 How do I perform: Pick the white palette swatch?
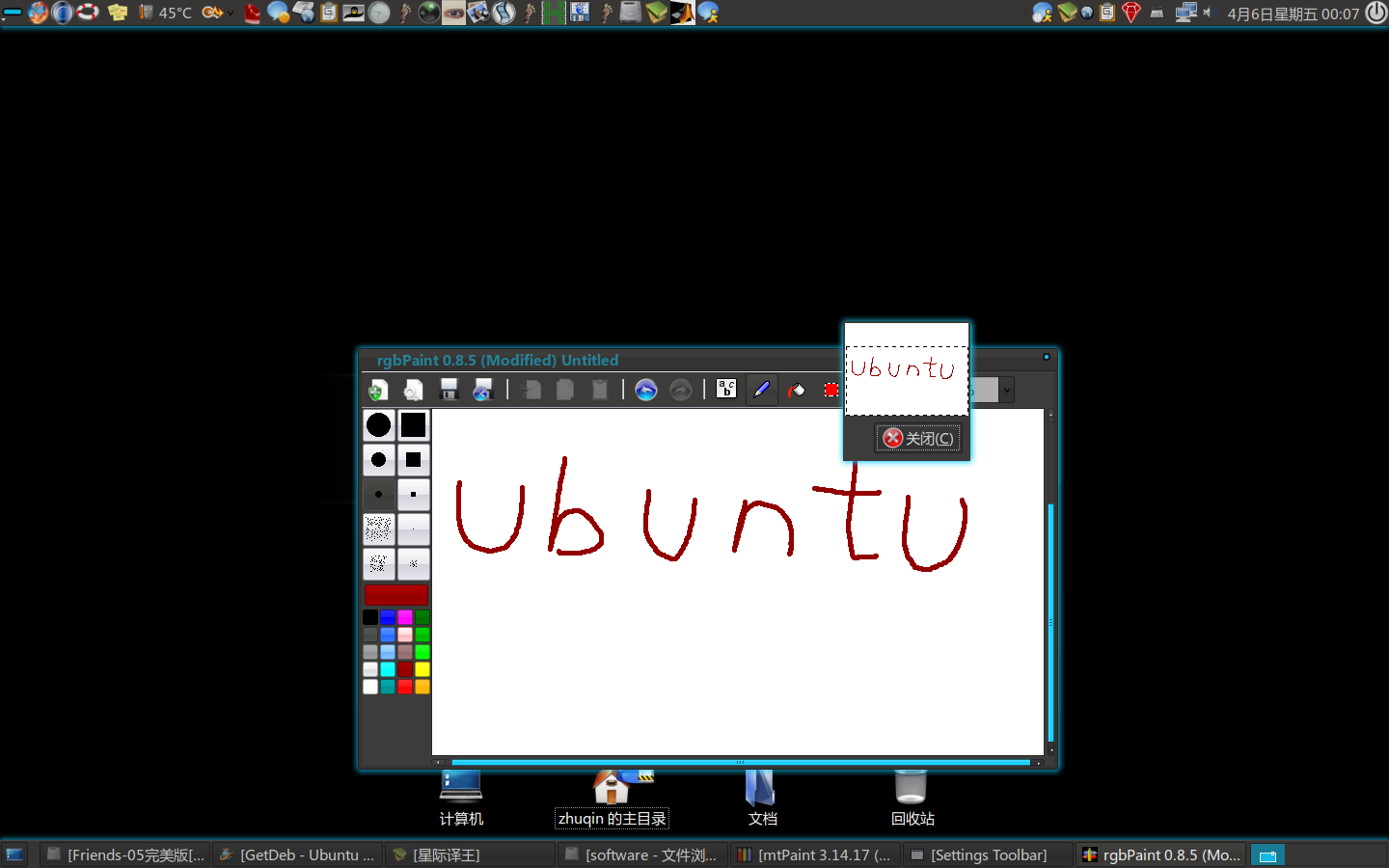pos(370,687)
